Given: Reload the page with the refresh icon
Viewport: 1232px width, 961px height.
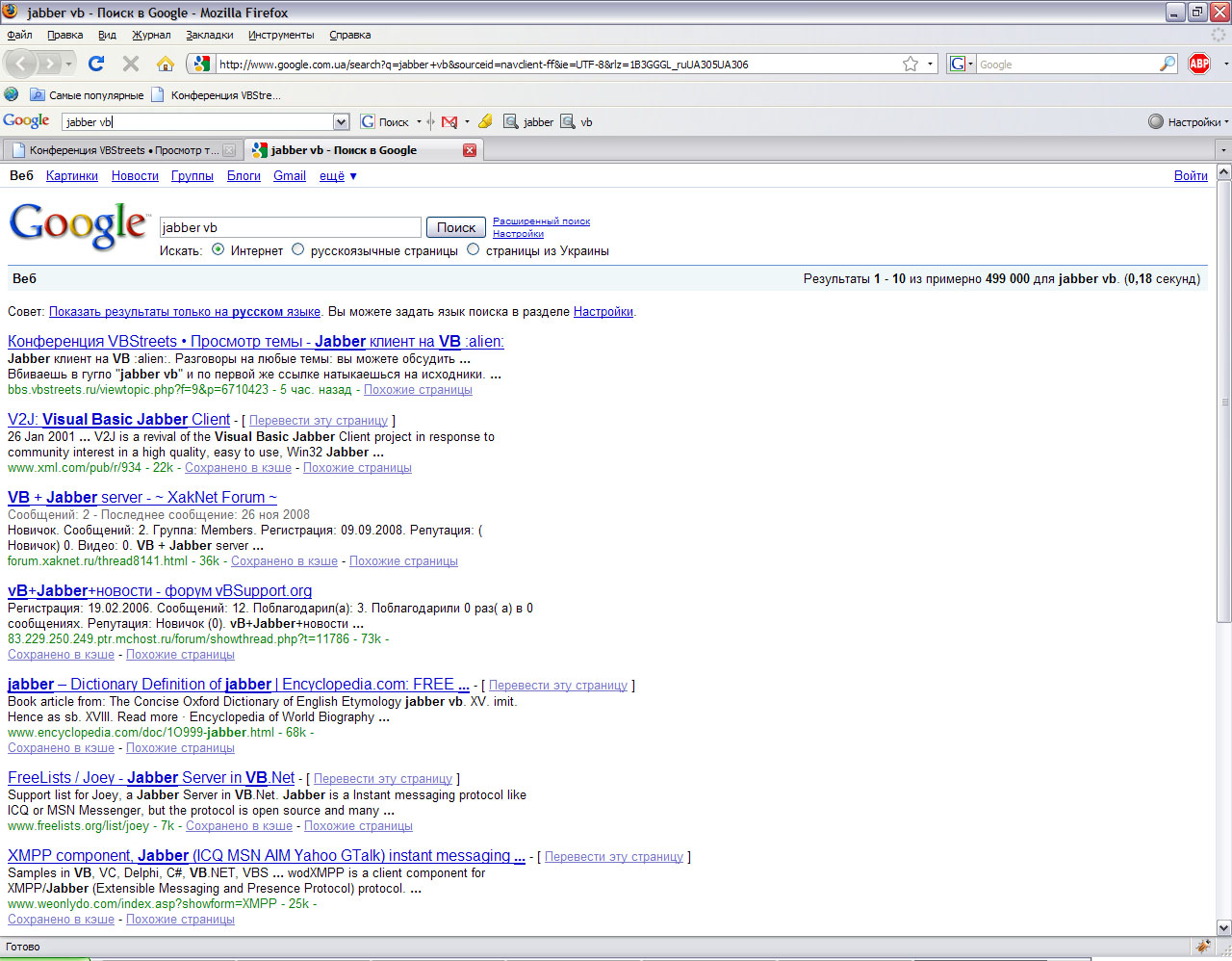Looking at the screenshot, I should click(96, 64).
